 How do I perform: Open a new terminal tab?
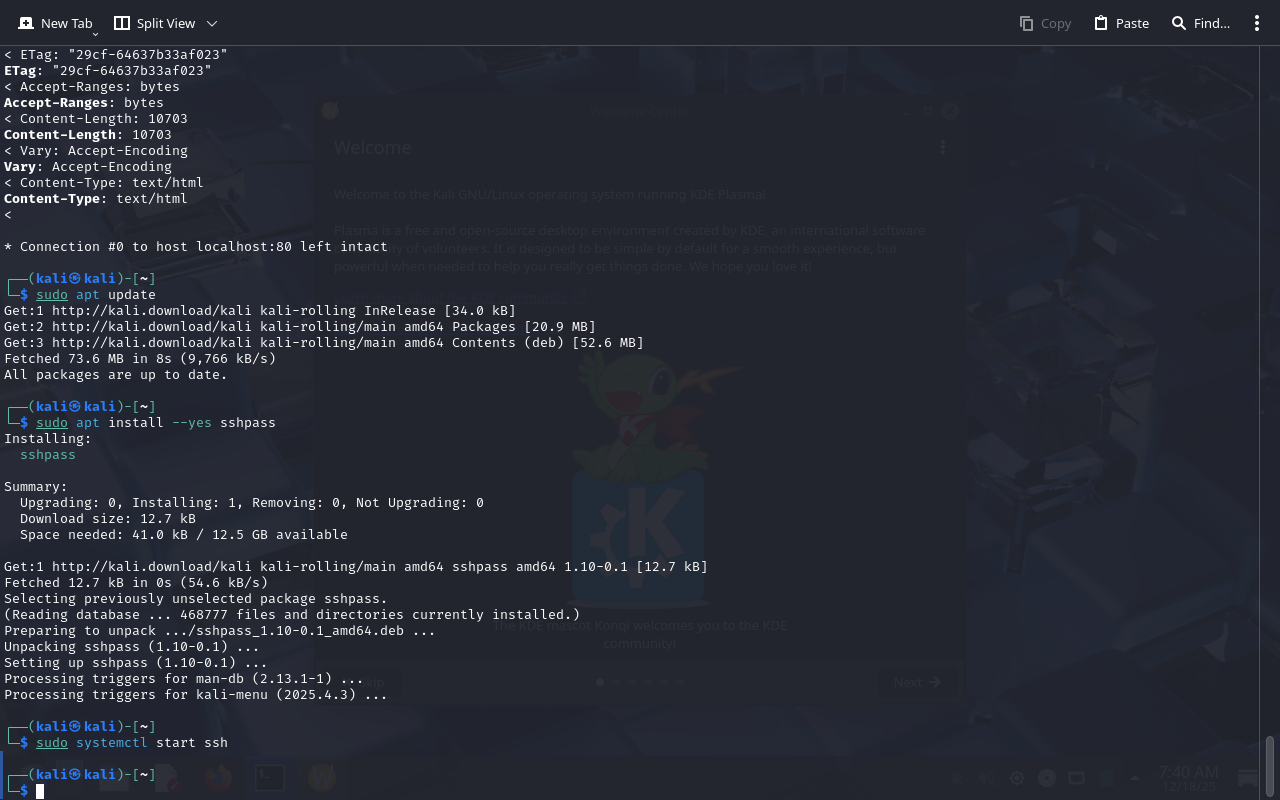pyautogui.click(x=55, y=23)
